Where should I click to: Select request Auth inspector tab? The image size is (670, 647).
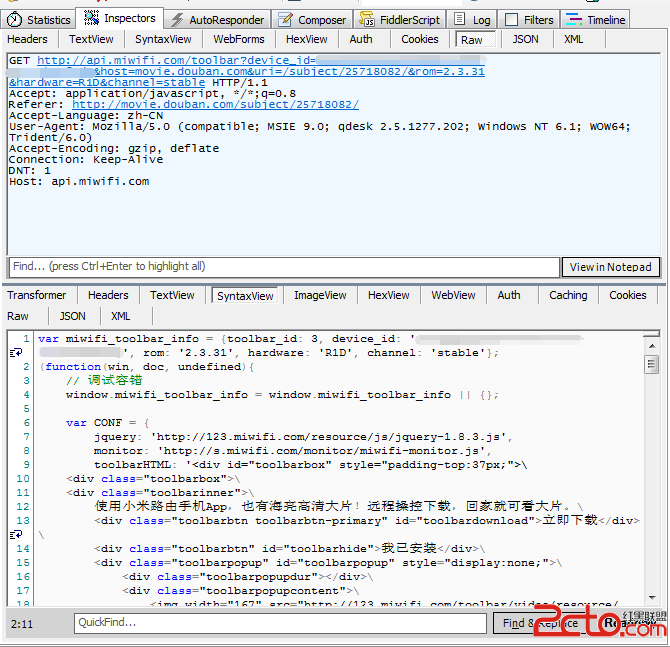[x=361, y=39]
